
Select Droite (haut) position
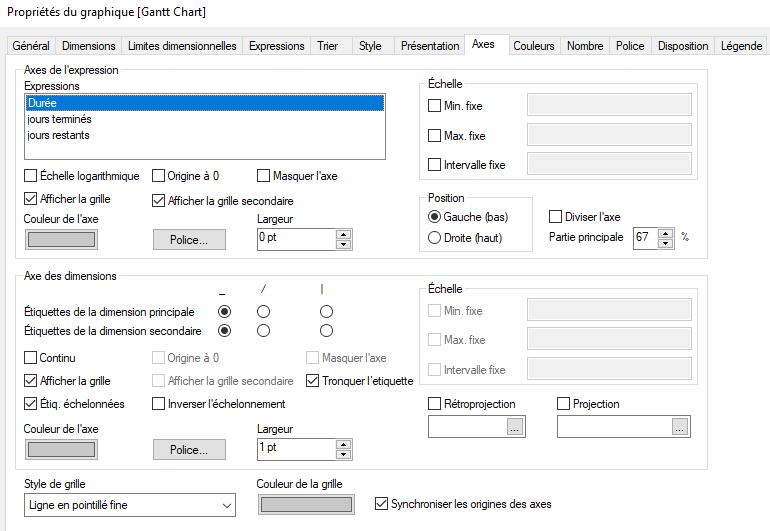click(435, 238)
